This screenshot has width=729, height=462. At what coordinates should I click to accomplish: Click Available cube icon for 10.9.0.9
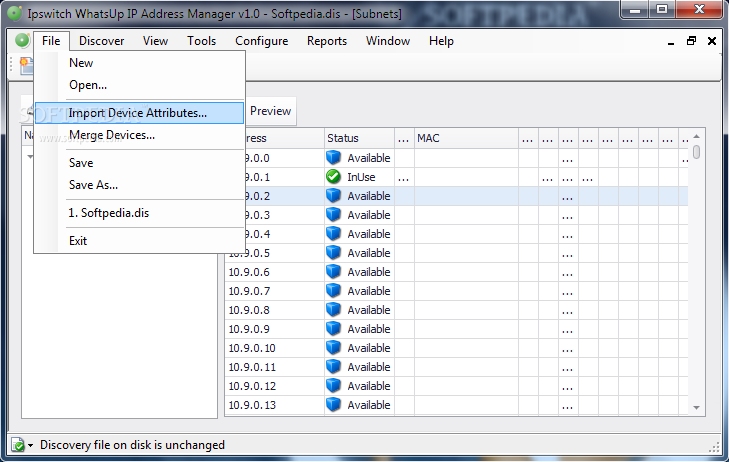point(333,329)
